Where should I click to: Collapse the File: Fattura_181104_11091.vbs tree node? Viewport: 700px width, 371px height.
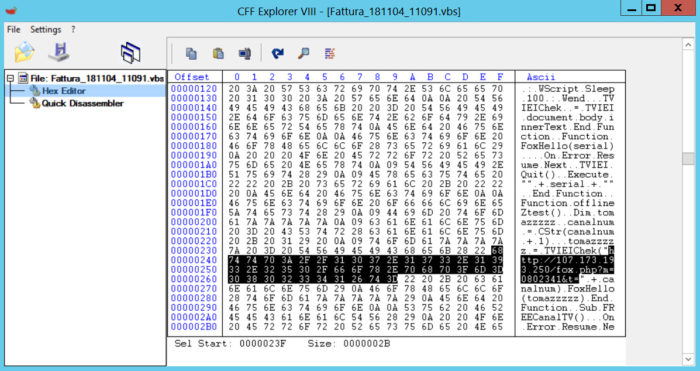click(10, 79)
